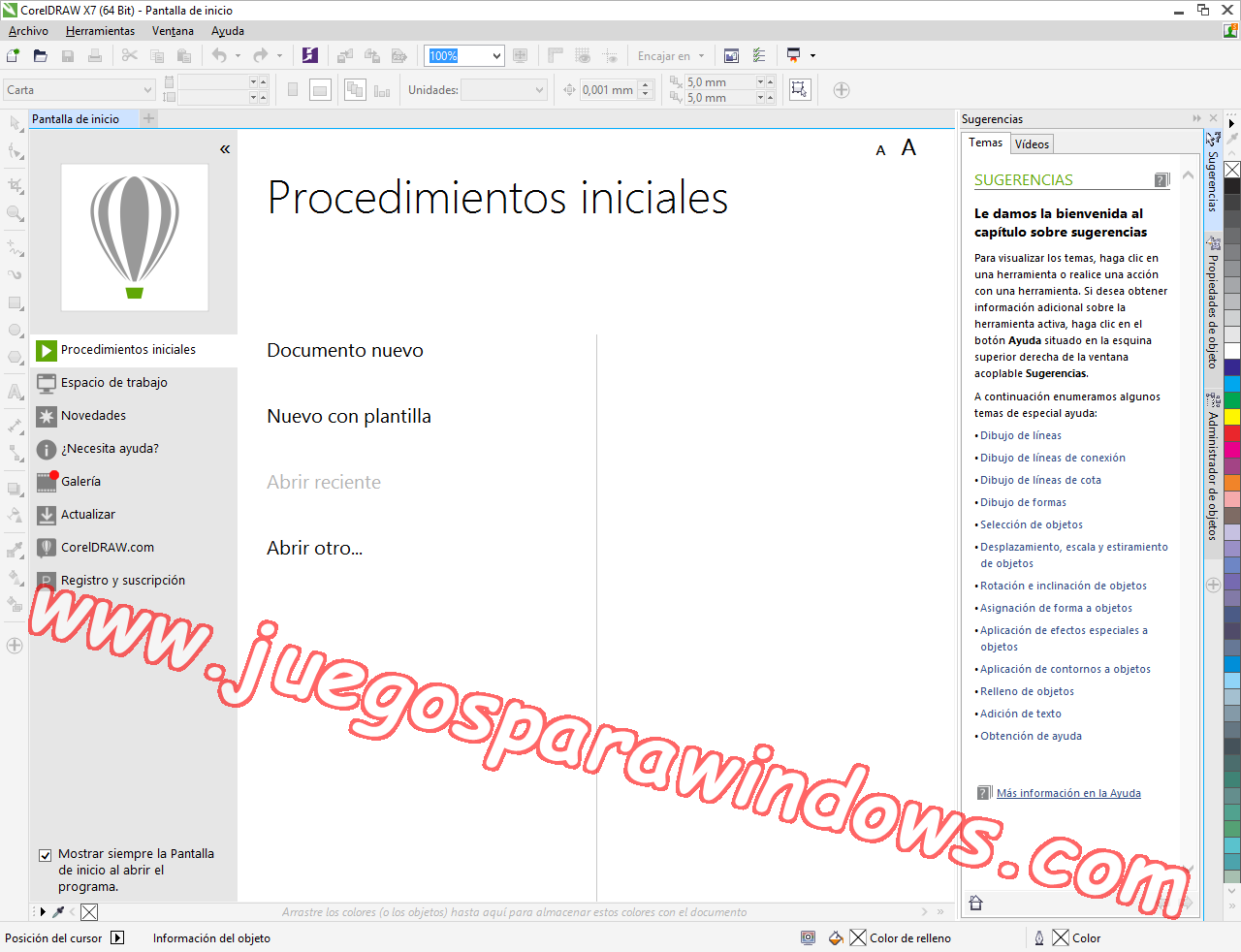Viewport: 1241px width, 952px height.
Task: Select the Ellipse tool
Action: point(15,331)
